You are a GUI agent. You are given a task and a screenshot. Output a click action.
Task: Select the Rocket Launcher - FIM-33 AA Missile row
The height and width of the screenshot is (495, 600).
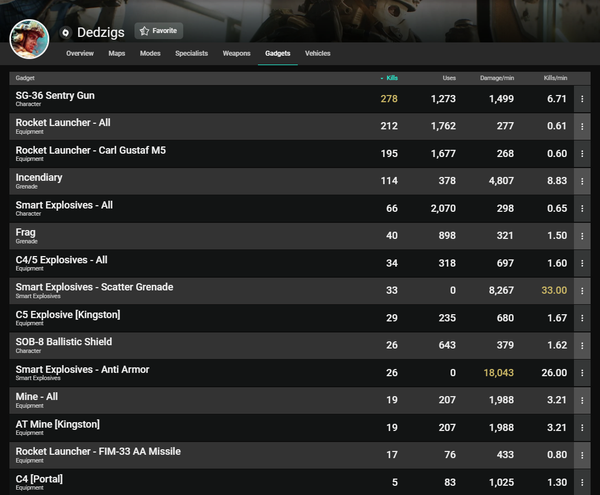pos(98,455)
